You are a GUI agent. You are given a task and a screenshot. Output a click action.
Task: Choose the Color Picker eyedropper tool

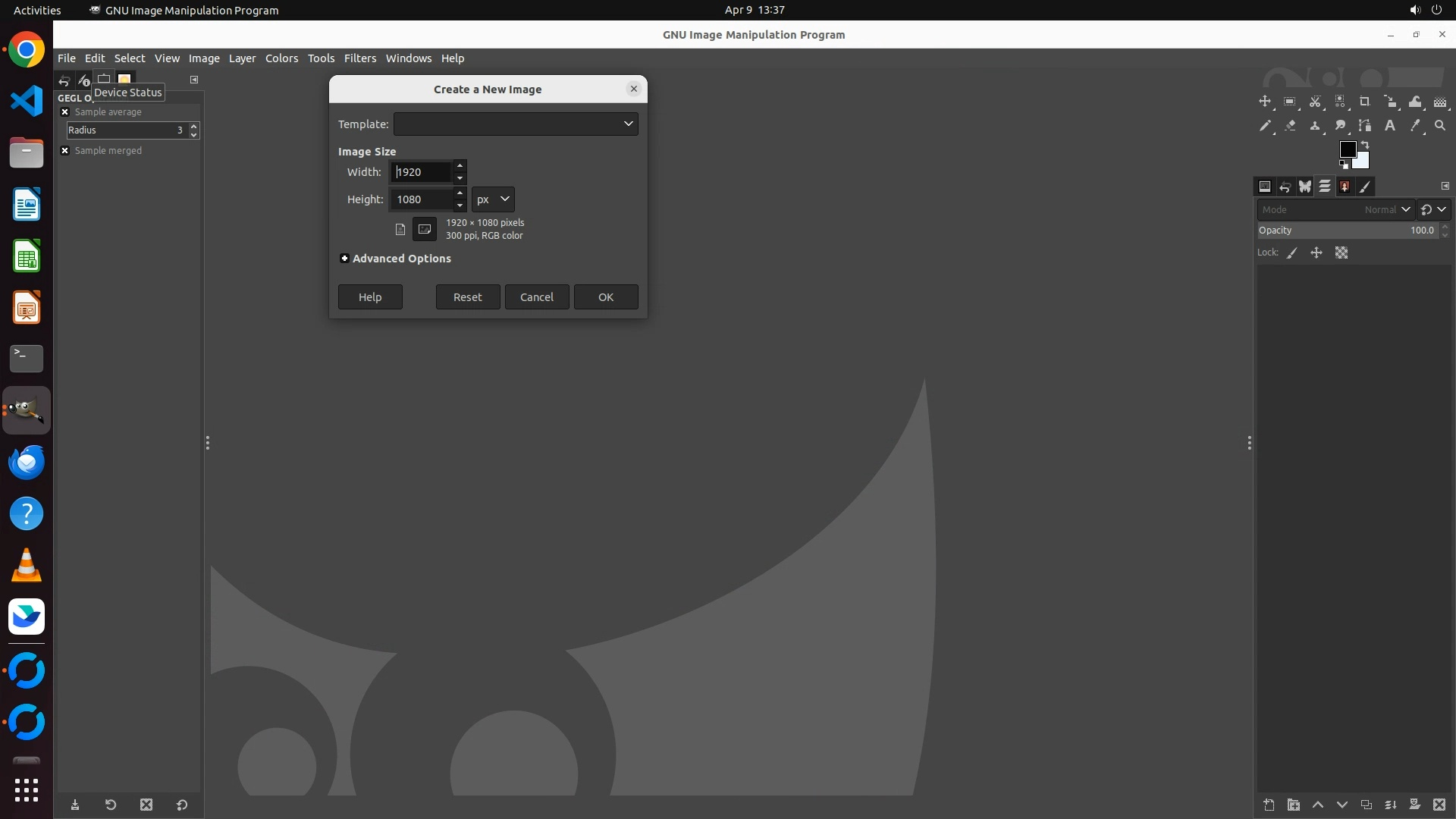point(1415,126)
